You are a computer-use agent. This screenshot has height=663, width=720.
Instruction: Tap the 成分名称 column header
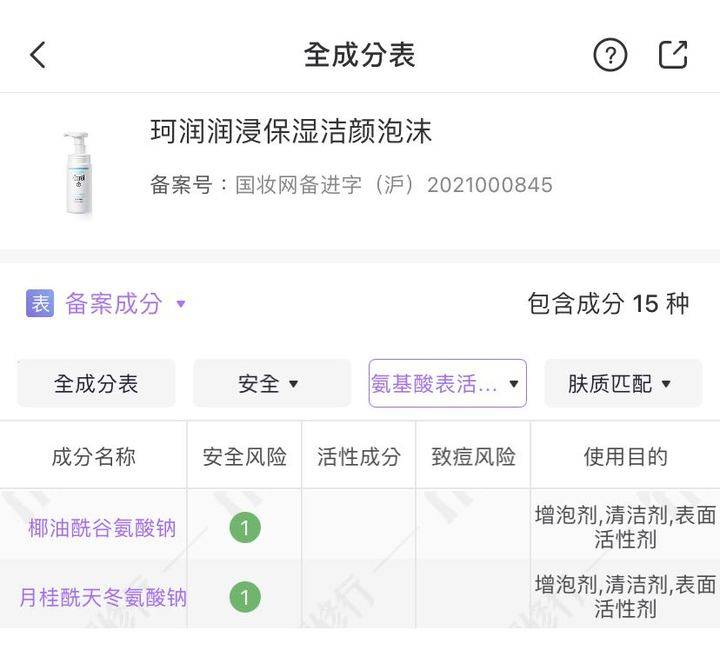pos(94,457)
